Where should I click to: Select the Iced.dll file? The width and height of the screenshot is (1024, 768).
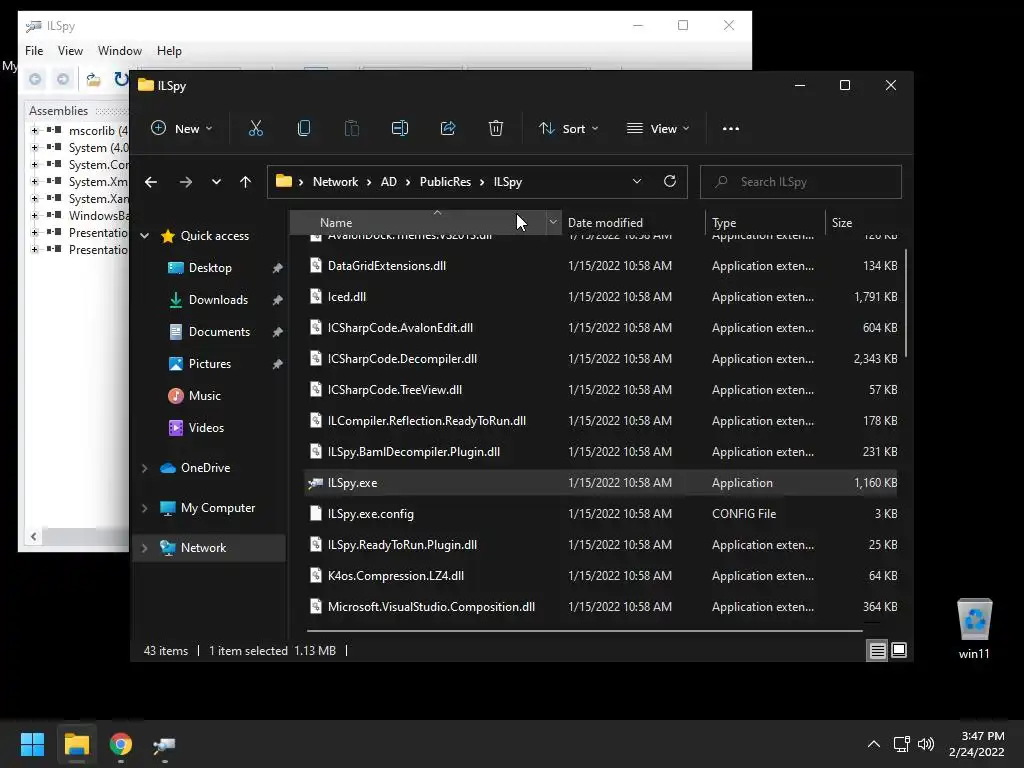point(347,296)
